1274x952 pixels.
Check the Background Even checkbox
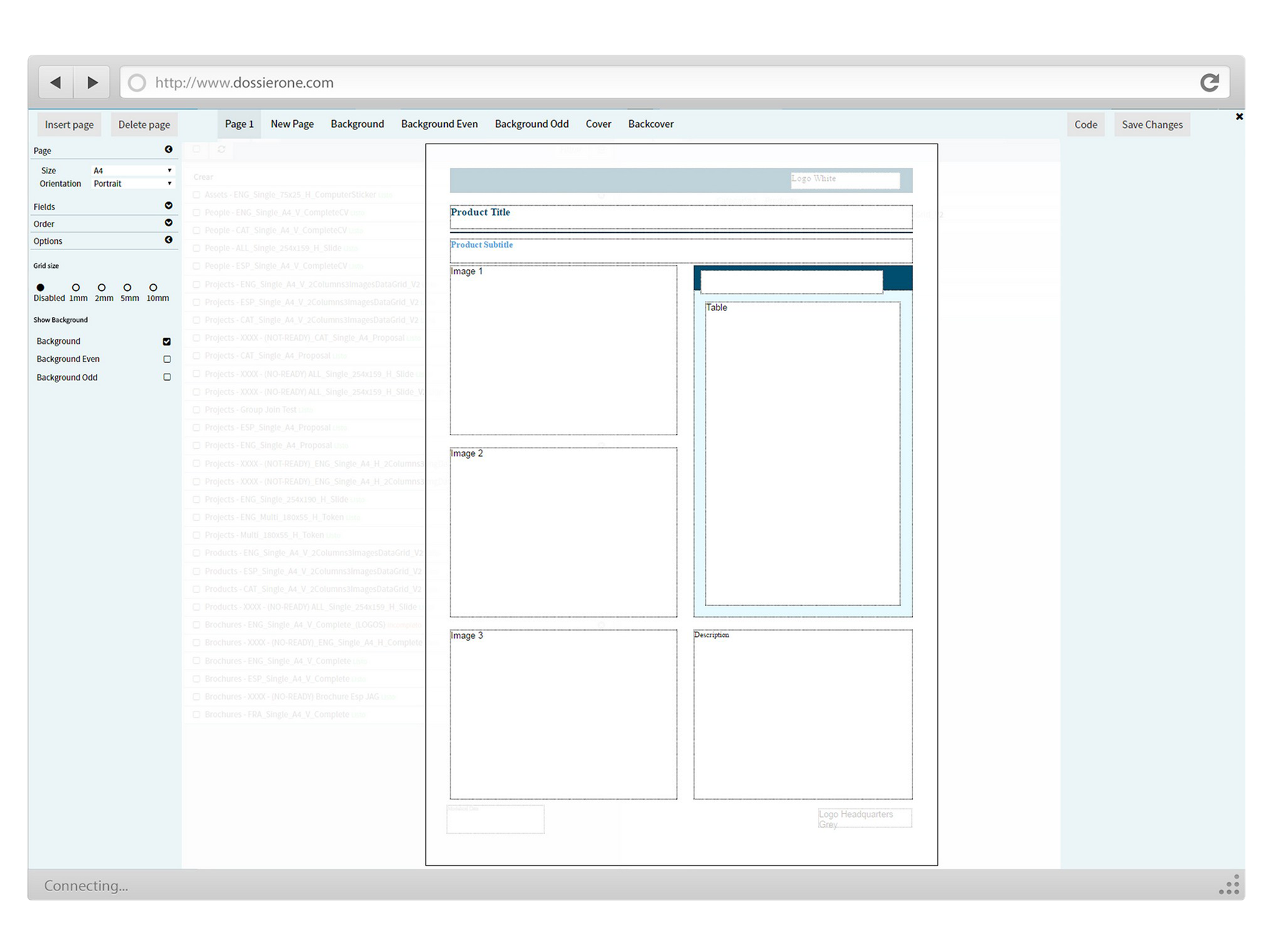coord(167,359)
